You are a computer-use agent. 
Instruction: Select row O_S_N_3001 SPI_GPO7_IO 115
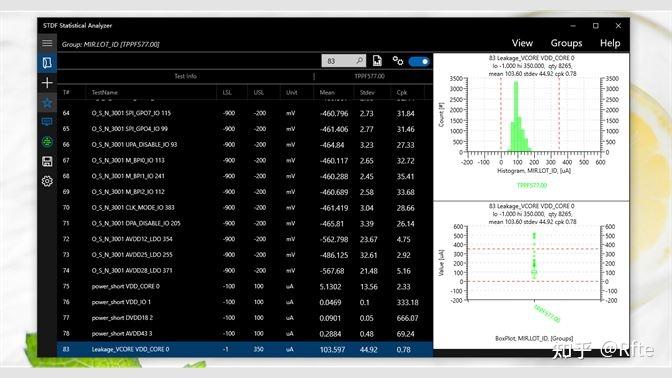pyautogui.click(x=245, y=114)
